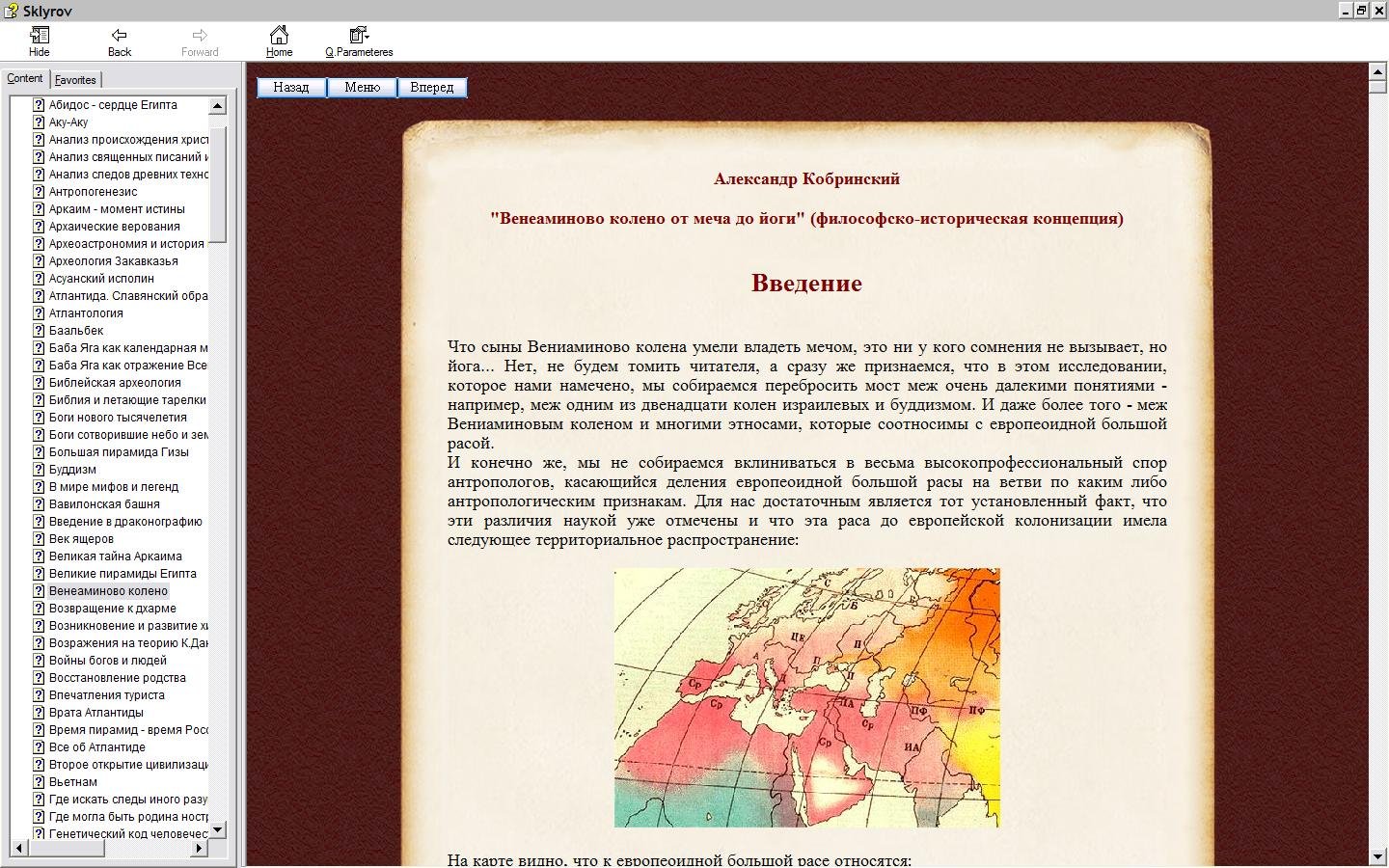Screen dimensions: 1389x868
Task: Click the racial distribution map image
Action: 806,697
